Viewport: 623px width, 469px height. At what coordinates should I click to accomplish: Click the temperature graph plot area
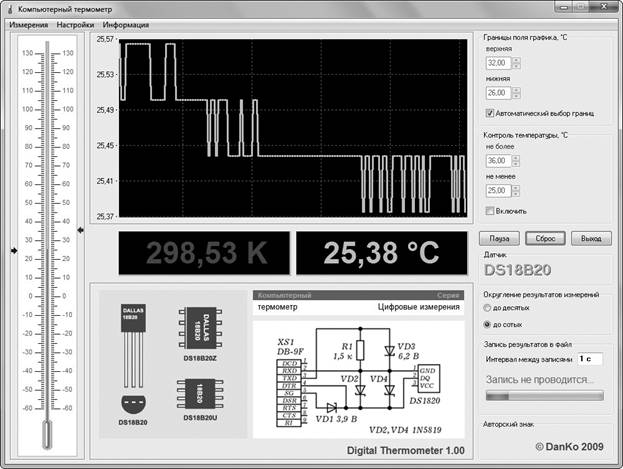(x=293, y=128)
